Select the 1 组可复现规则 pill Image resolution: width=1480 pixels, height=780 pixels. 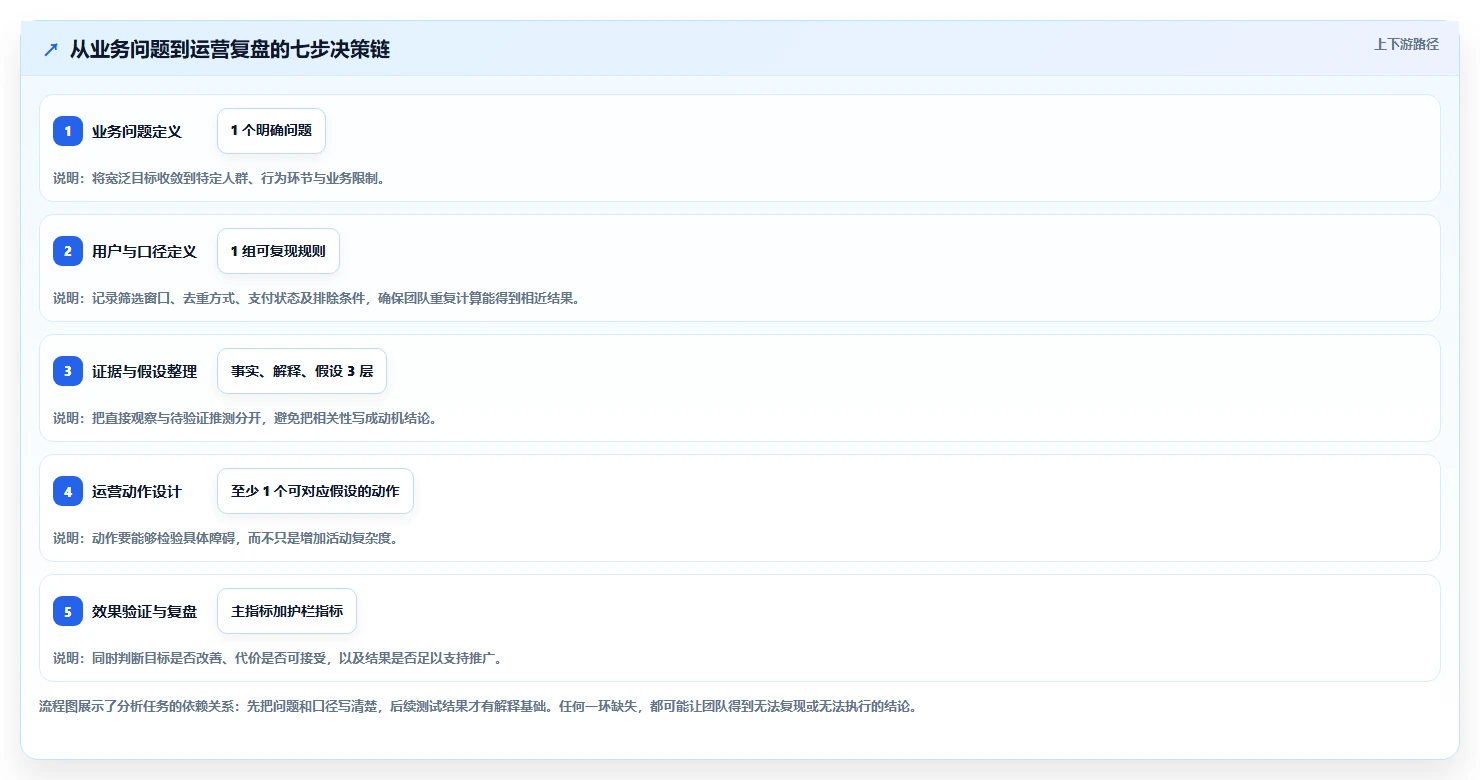(x=278, y=251)
